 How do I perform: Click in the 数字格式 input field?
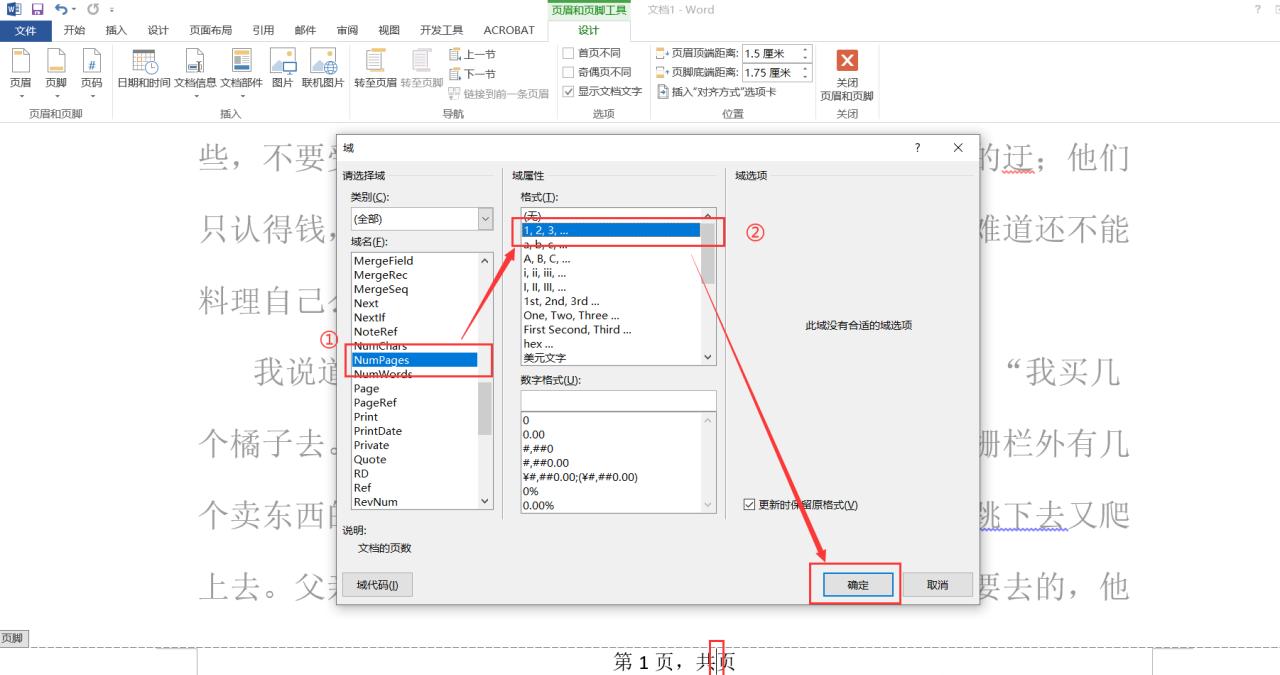point(618,401)
